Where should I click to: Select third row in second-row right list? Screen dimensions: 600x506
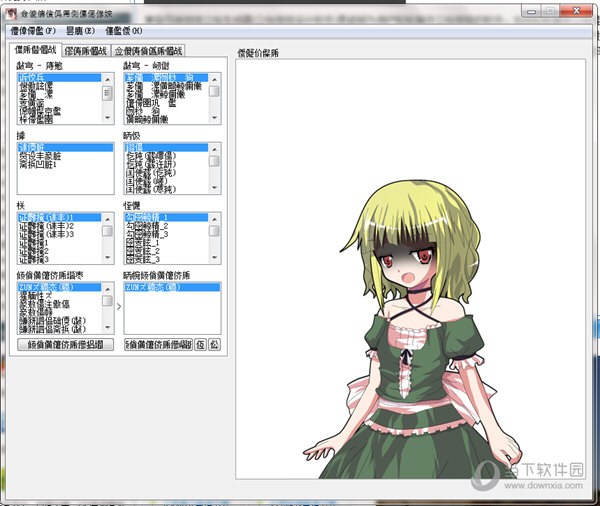pos(166,164)
